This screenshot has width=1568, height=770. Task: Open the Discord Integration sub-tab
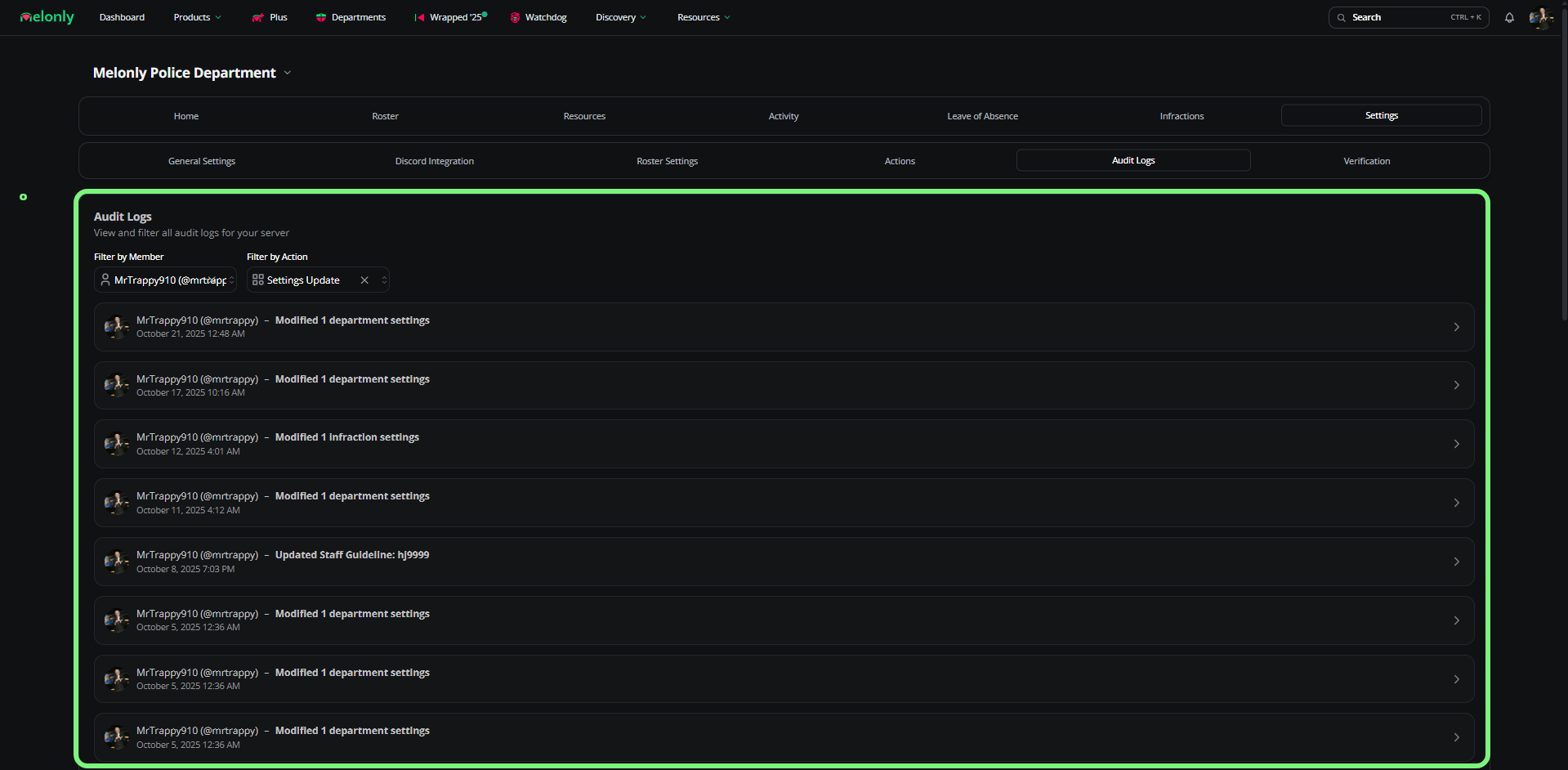435,161
